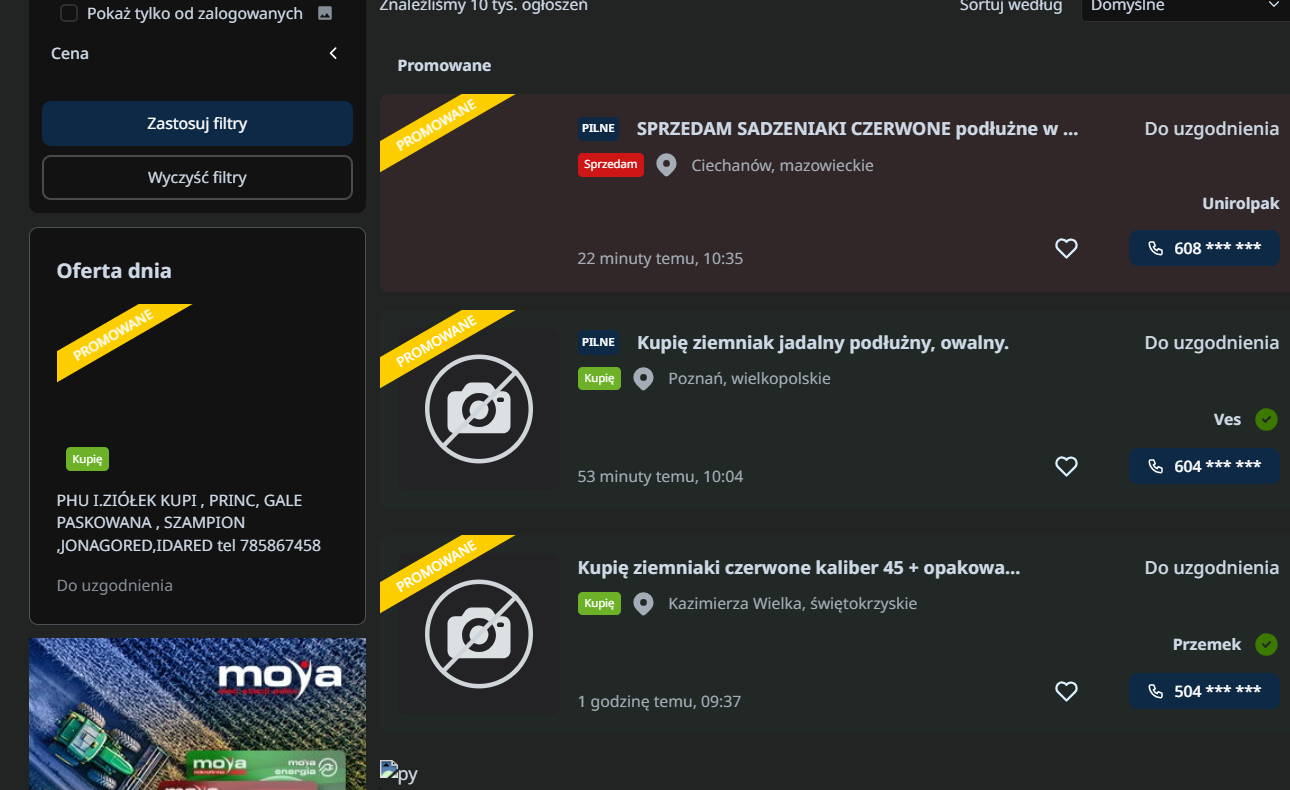Click image icon next to logged-in filter
Viewport: 1290px width, 790px height.
[324, 13]
